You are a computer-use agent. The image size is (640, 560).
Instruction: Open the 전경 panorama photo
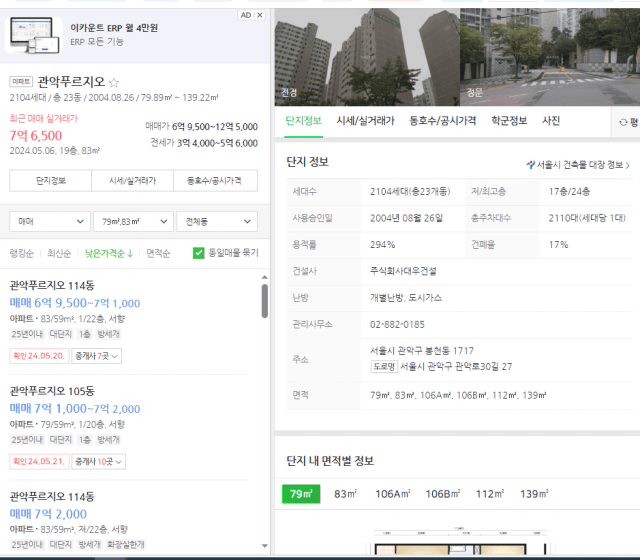coord(367,57)
